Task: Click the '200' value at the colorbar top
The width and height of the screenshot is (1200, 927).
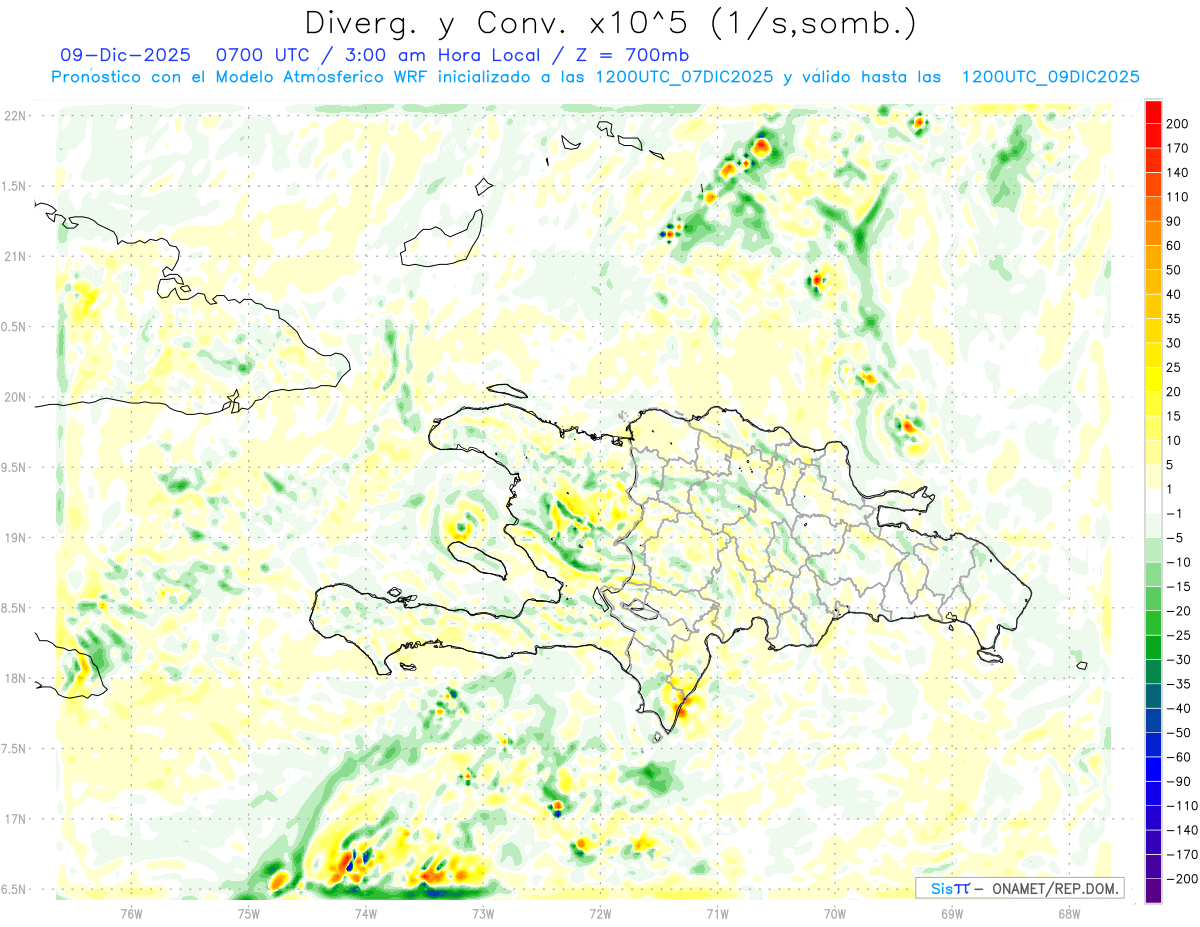Action: point(1177,124)
